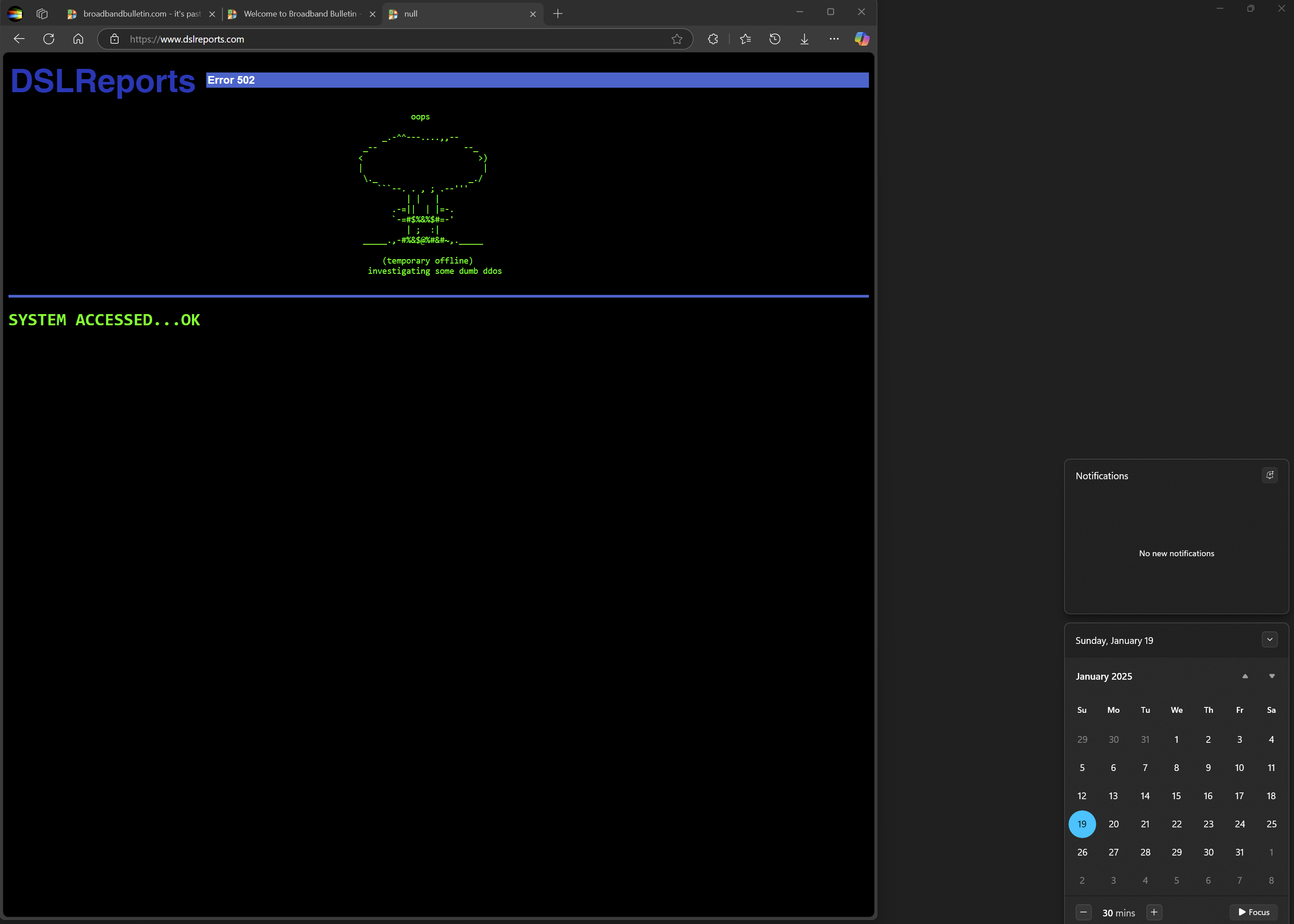Click the address bar URL field
This screenshot has height=924, width=1294.
[395, 38]
